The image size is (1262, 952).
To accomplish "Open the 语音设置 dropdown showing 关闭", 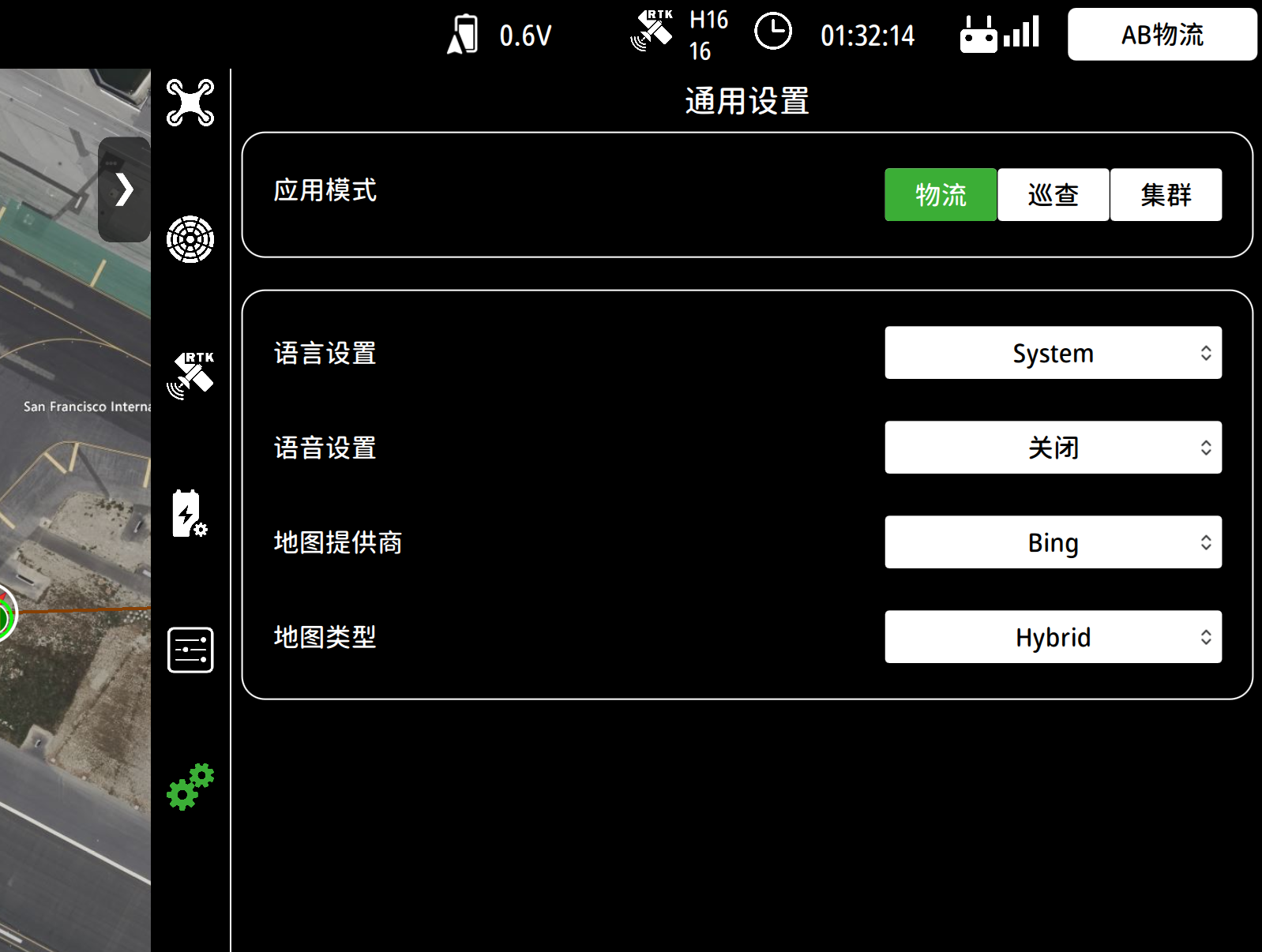I will pos(1053,448).
